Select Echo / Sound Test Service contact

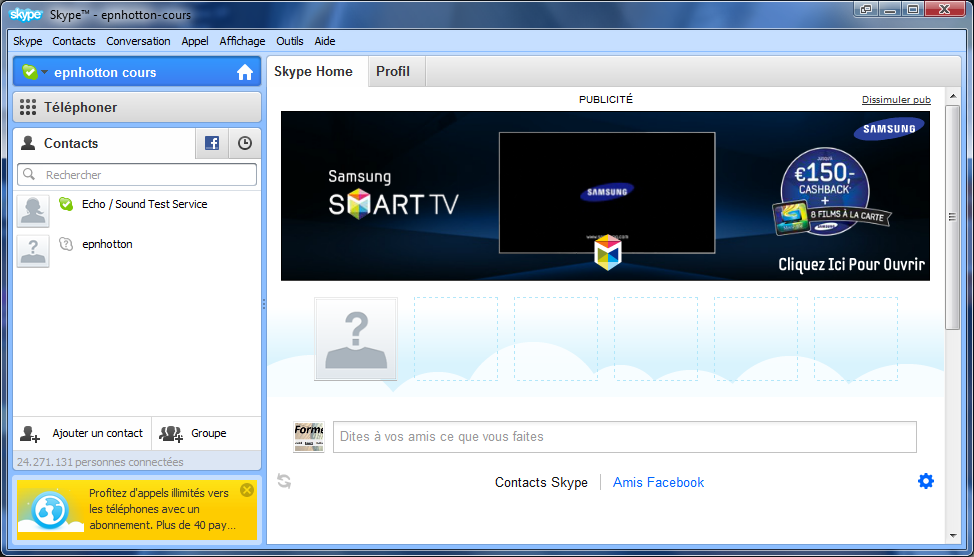(137, 211)
